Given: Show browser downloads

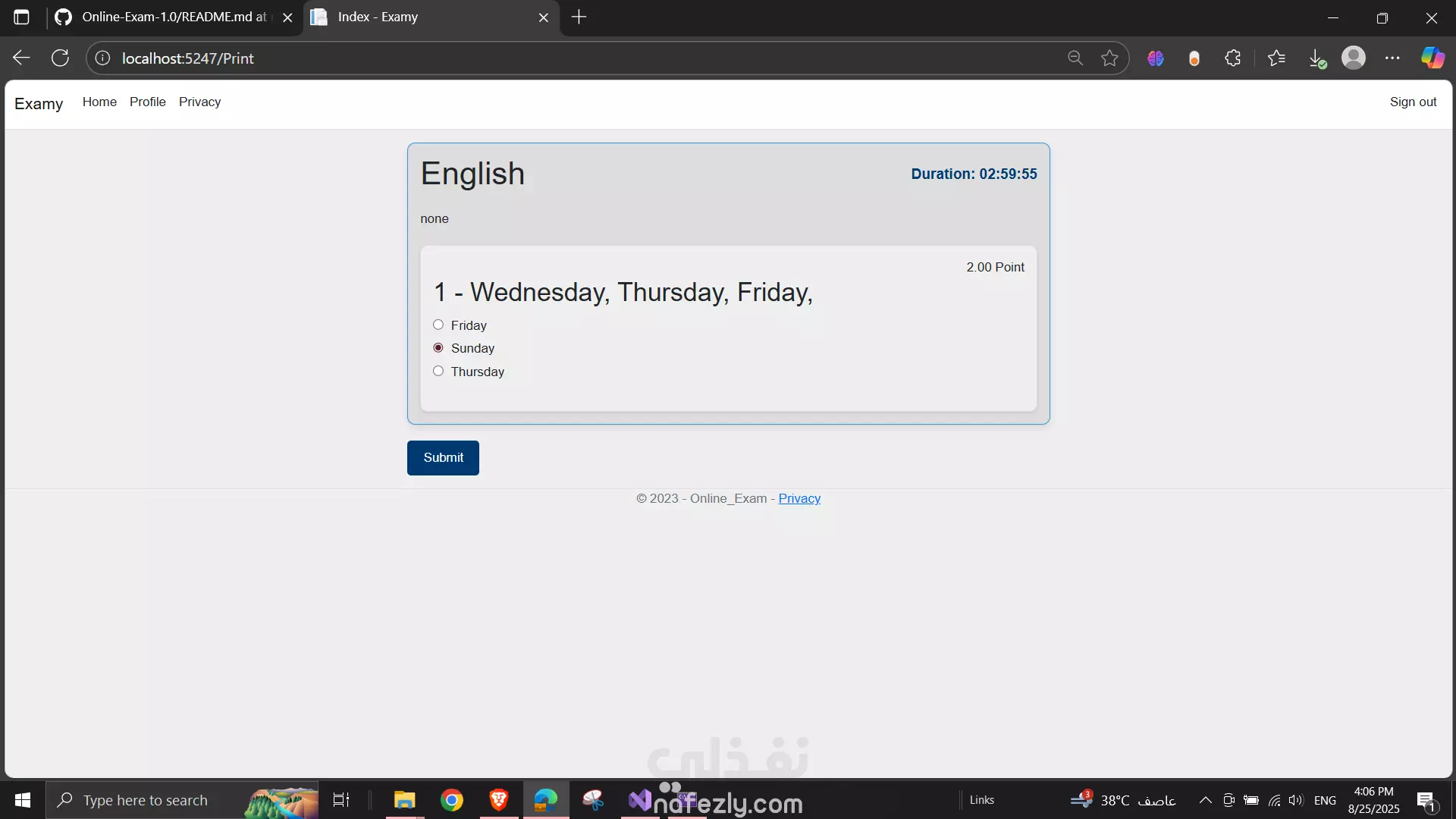Looking at the screenshot, I should [x=1317, y=58].
